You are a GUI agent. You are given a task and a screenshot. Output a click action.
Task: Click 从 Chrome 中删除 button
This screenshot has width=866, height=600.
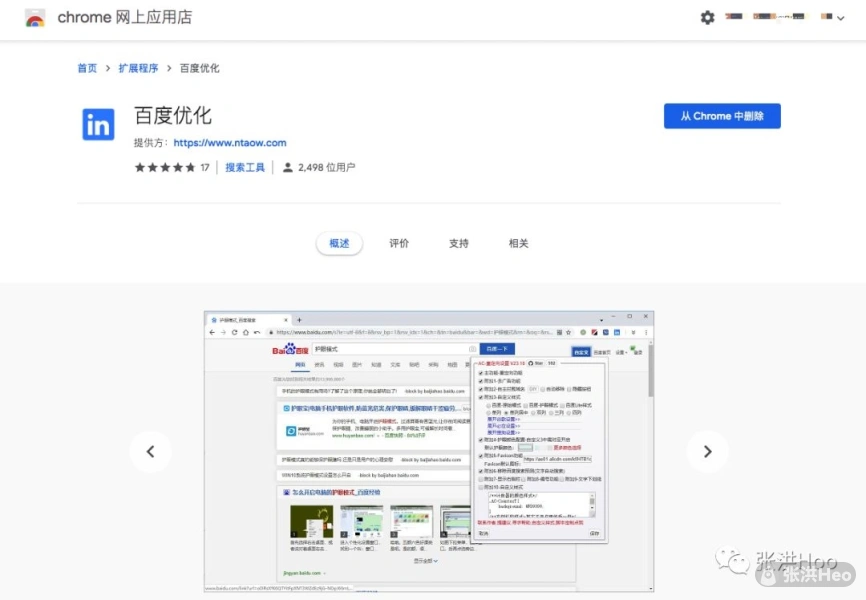[722, 116]
